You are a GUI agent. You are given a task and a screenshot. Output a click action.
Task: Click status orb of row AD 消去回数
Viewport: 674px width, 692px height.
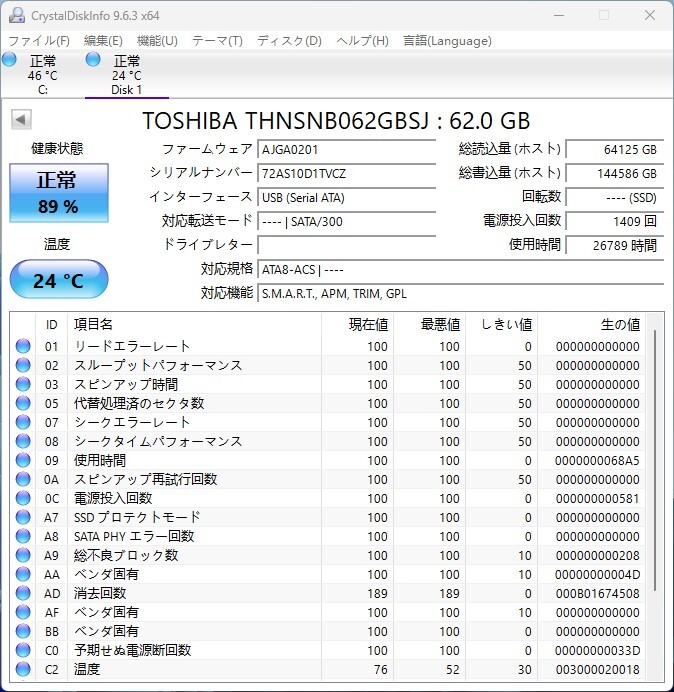[23, 593]
